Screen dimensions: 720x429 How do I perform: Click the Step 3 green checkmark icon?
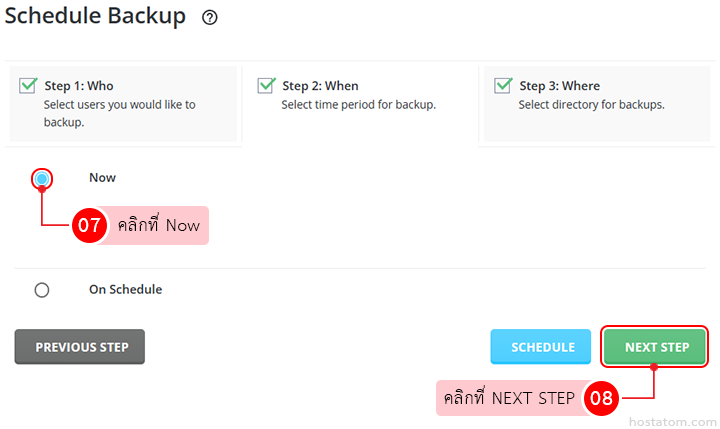coord(503,86)
